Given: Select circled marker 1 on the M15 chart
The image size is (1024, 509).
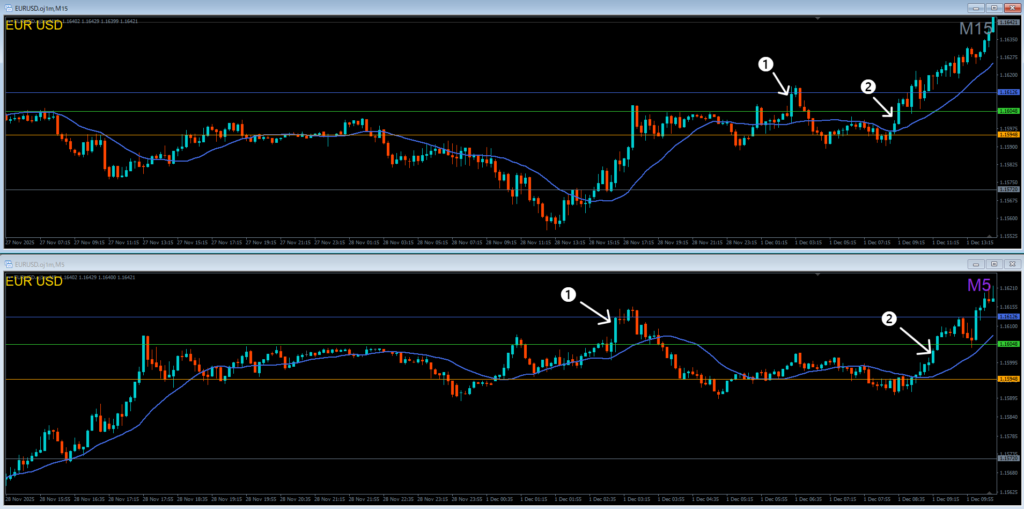Looking at the screenshot, I should tap(766, 64).
